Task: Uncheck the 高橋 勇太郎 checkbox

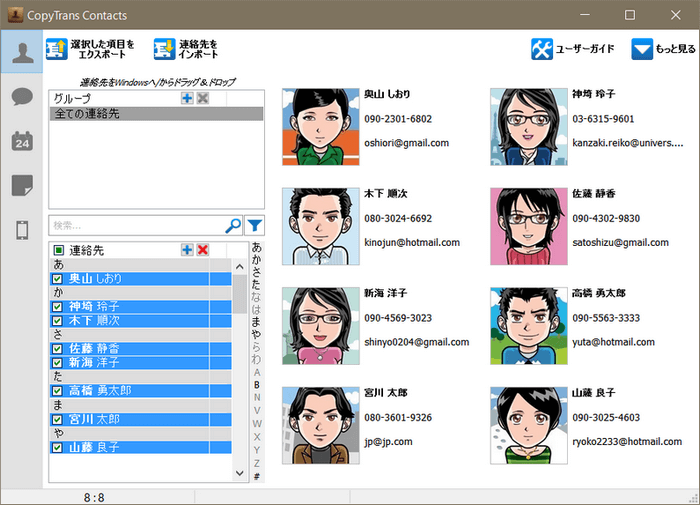Action: click(x=57, y=391)
